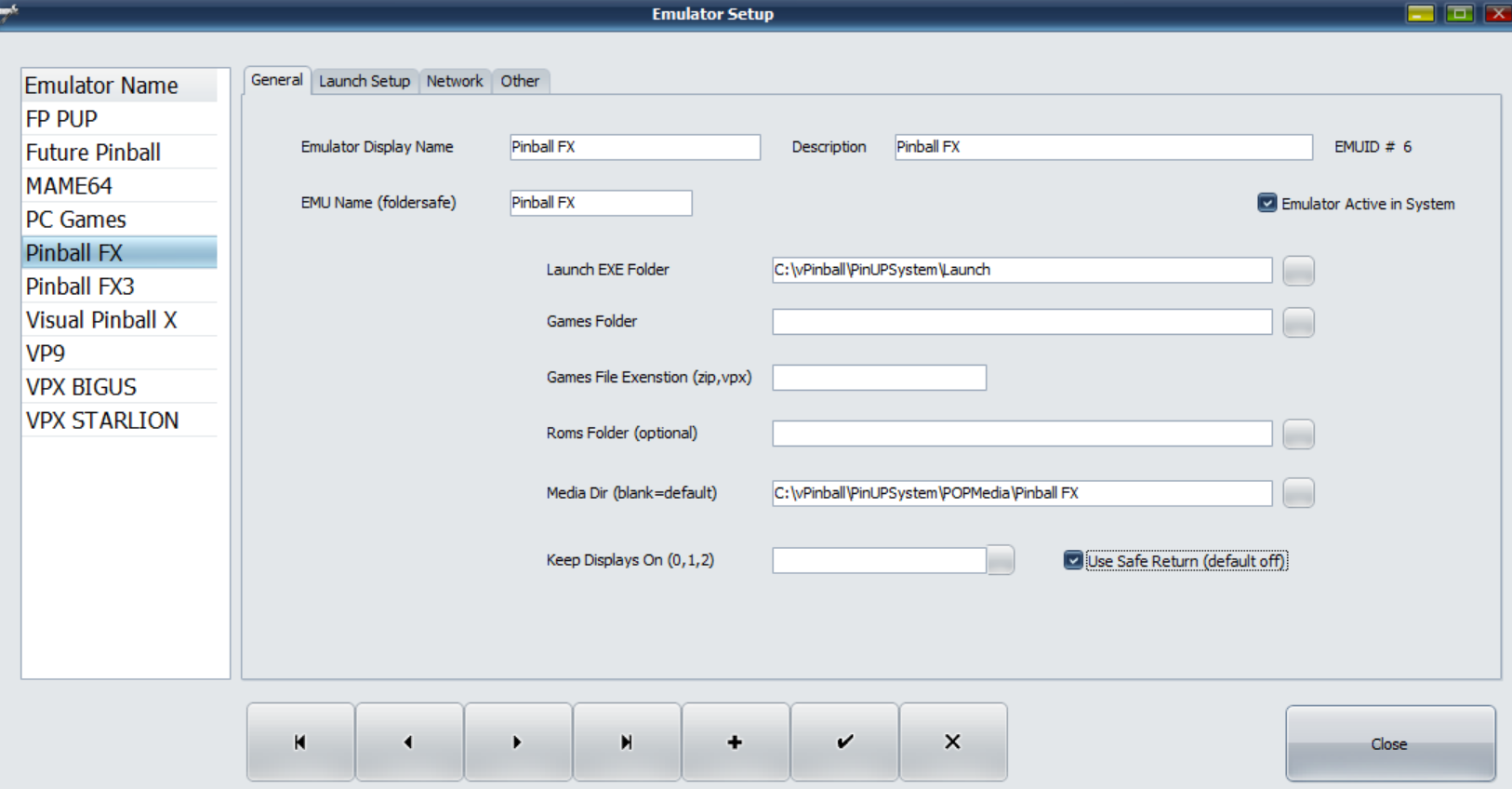The image size is (1512, 789).
Task: Go to next emulator record
Action: pyautogui.click(x=518, y=742)
